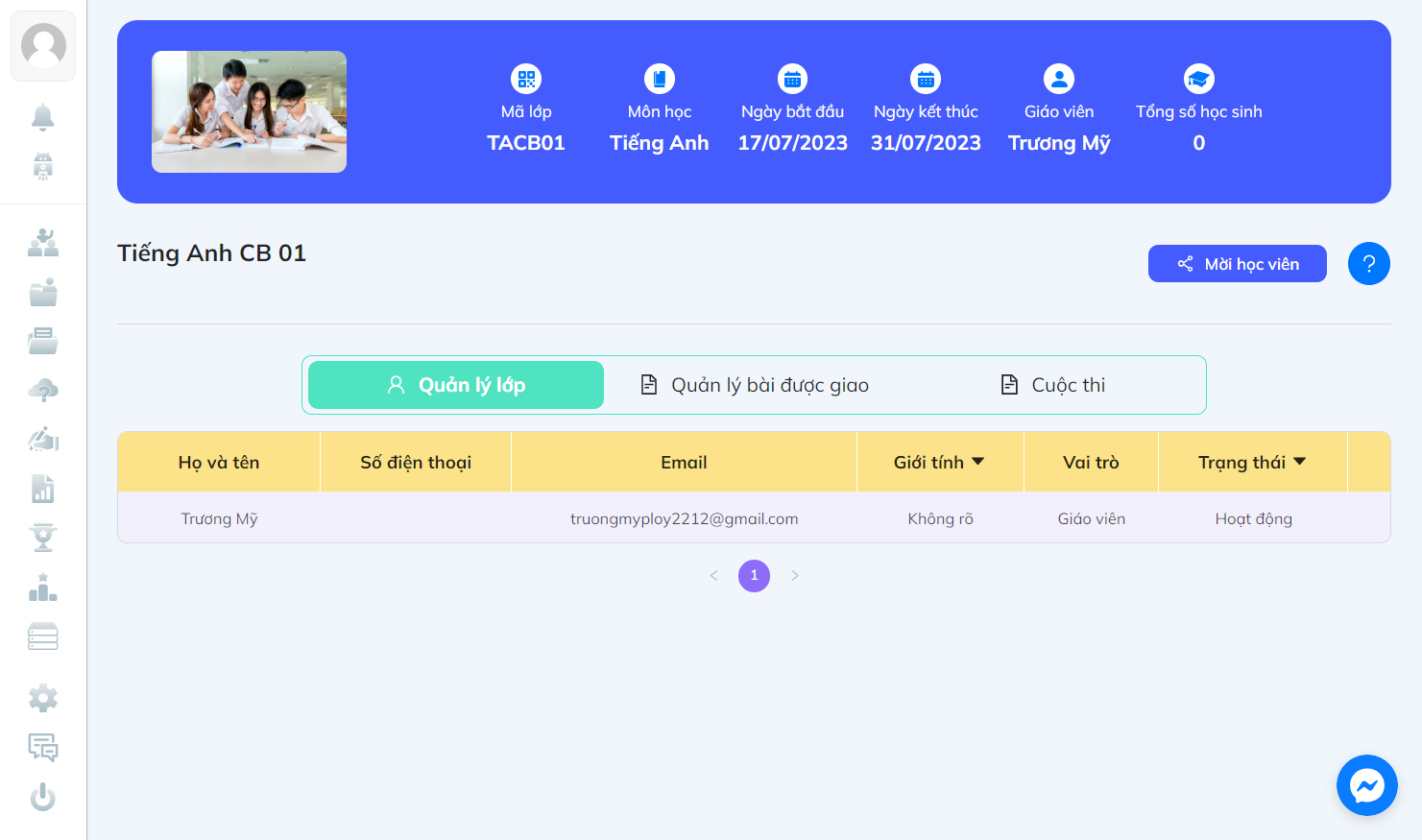Click the Môn học book icon

point(660,79)
